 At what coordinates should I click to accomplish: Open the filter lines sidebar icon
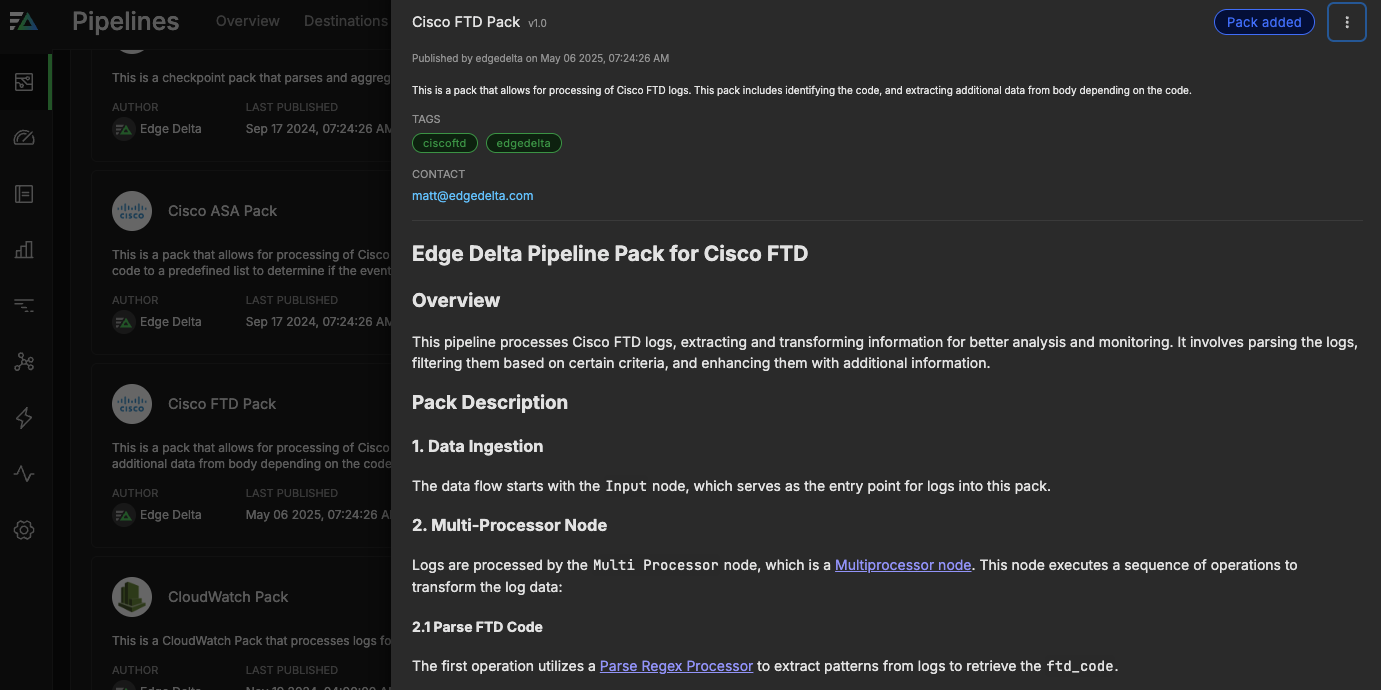point(24,306)
